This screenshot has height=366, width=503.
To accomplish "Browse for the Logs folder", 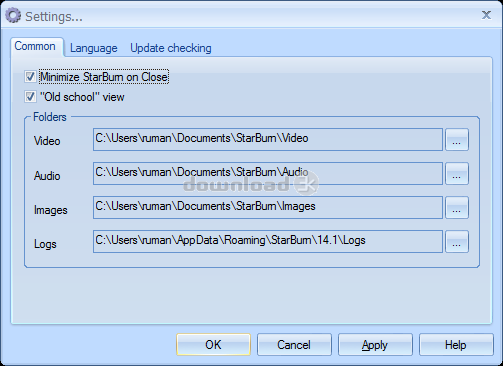I will tap(457, 242).
